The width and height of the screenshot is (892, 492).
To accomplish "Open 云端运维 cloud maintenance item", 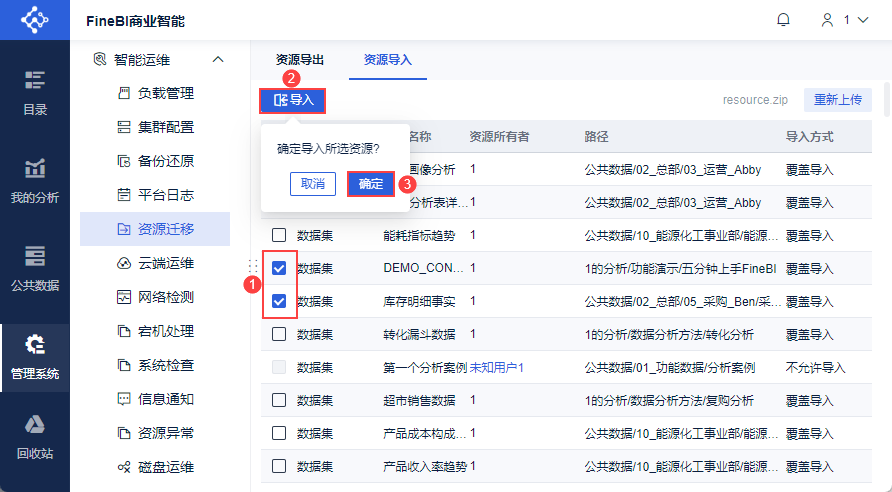I will click(166, 263).
